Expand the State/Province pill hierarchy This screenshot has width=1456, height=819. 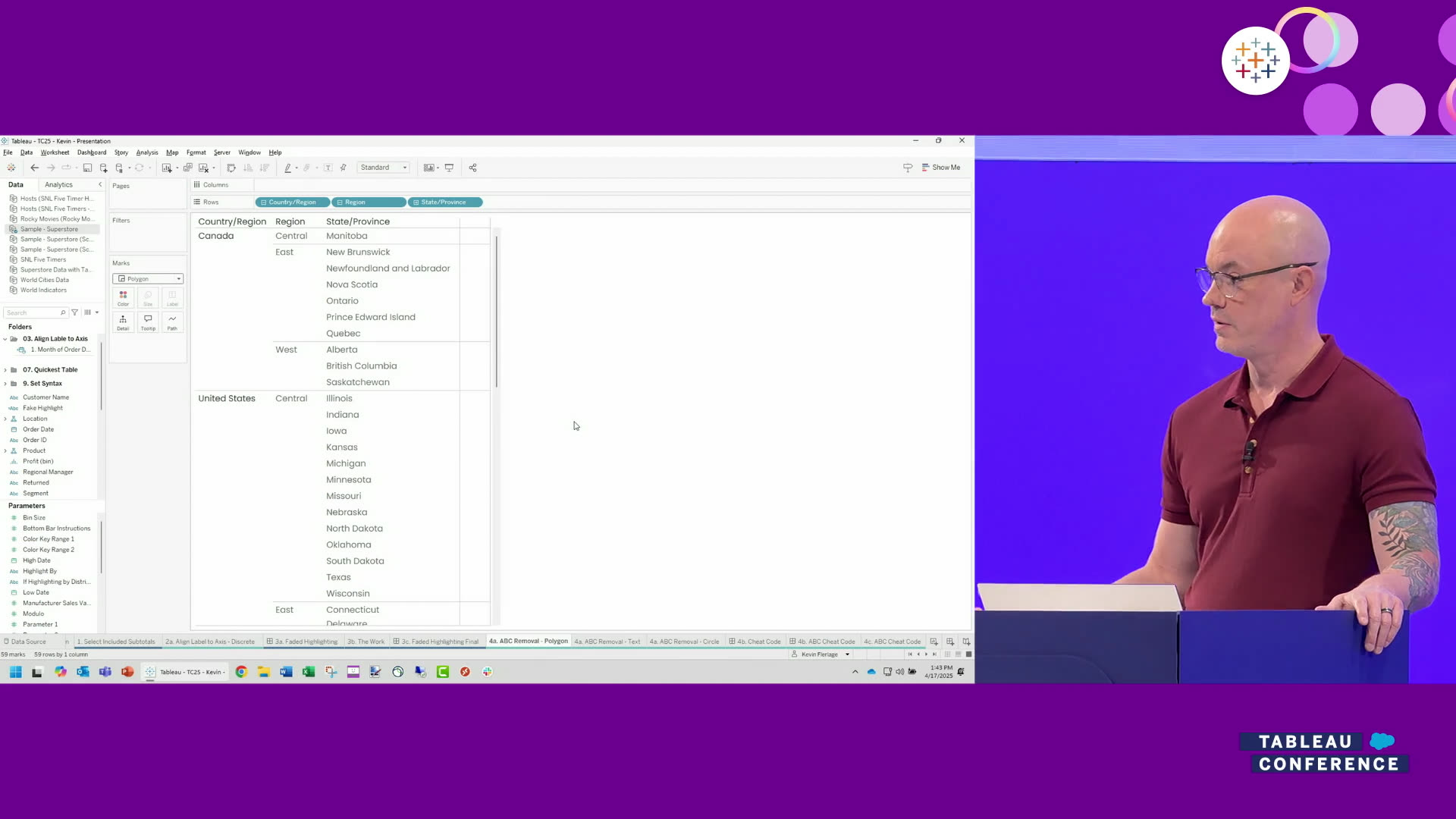[416, 202]
